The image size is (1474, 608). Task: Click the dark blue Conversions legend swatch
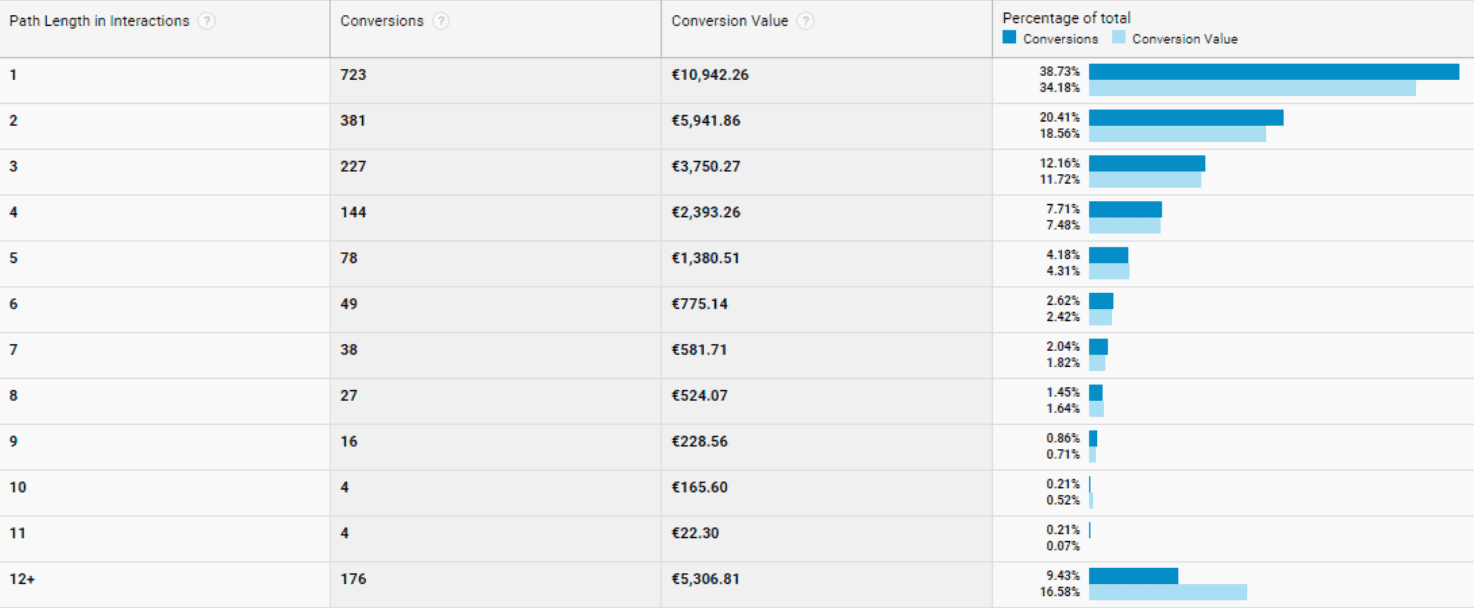[x=1010, y=38]
